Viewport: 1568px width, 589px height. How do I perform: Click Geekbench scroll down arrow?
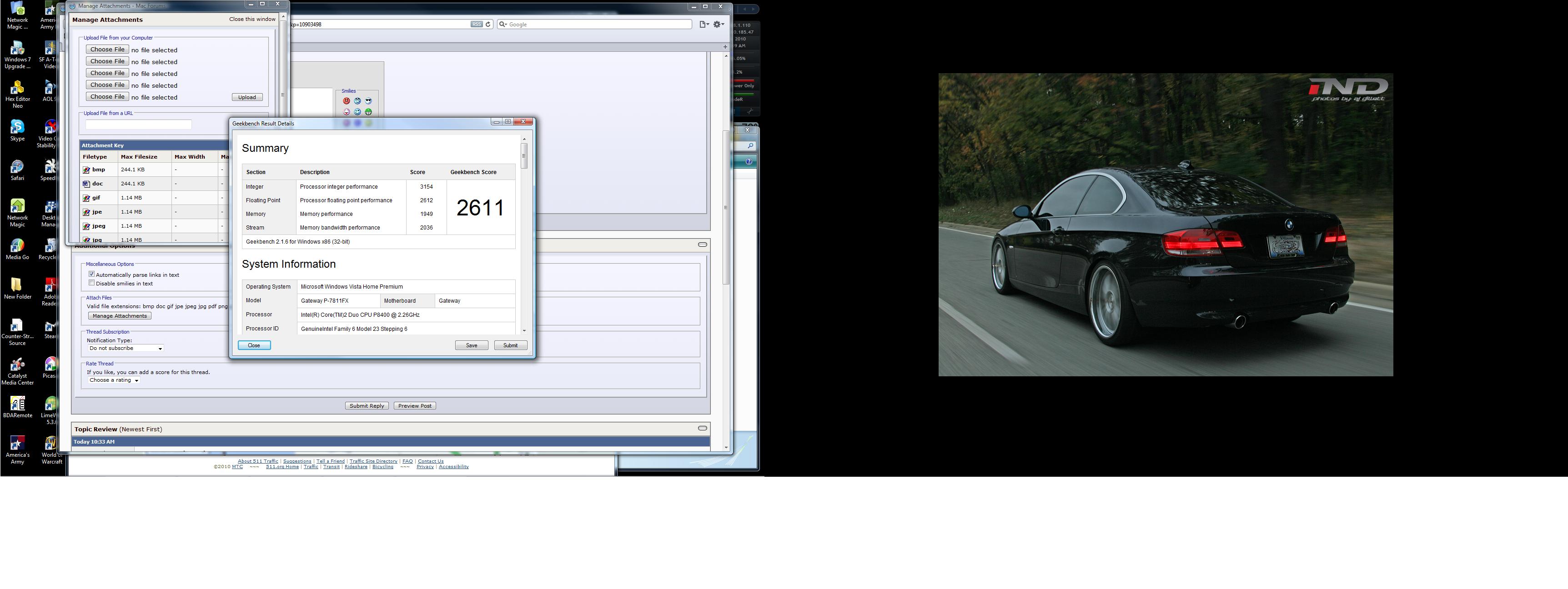coord(524,330)
